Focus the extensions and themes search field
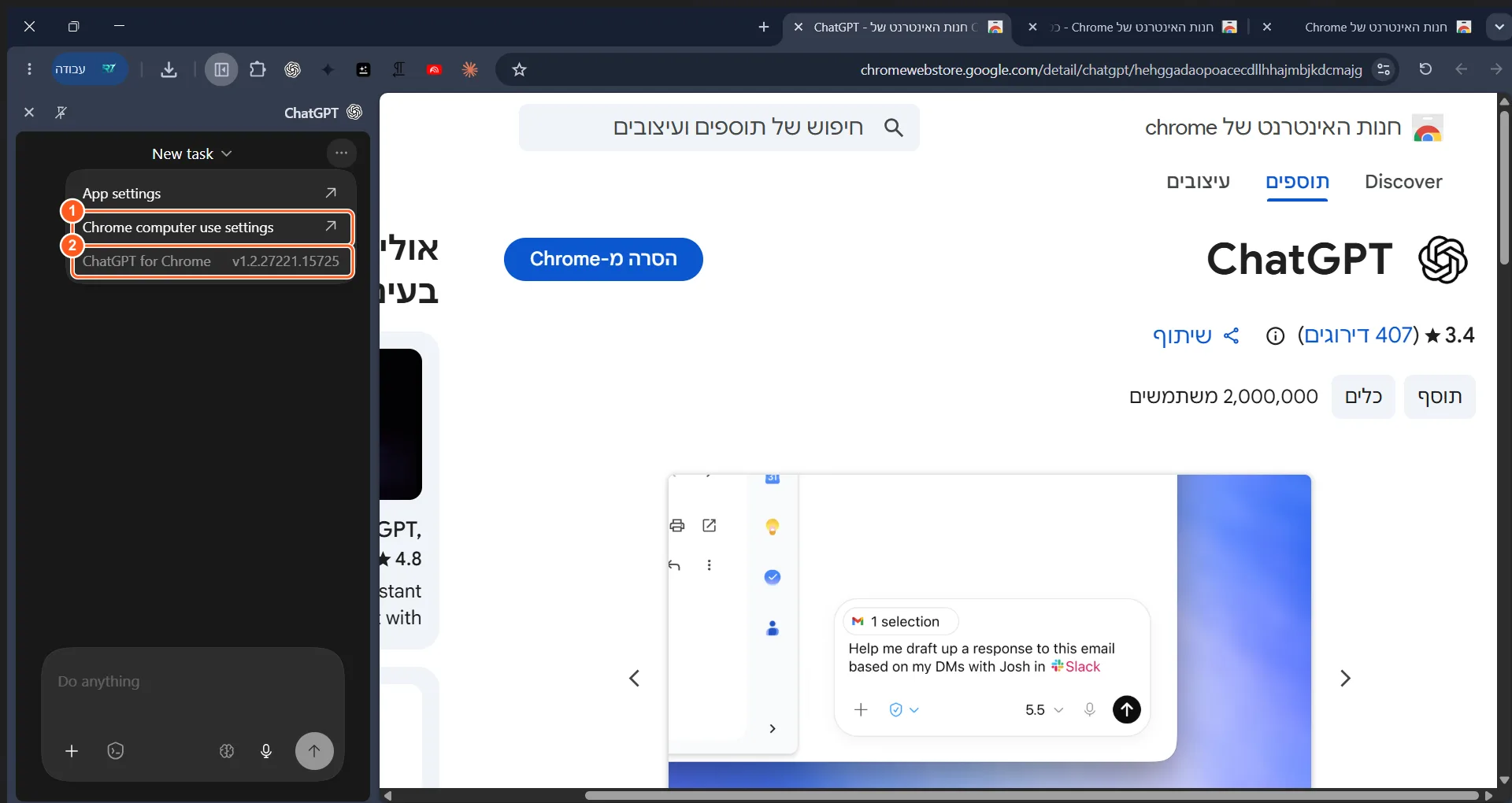This screenshot has height=803, width=1512. click(719, 128)
